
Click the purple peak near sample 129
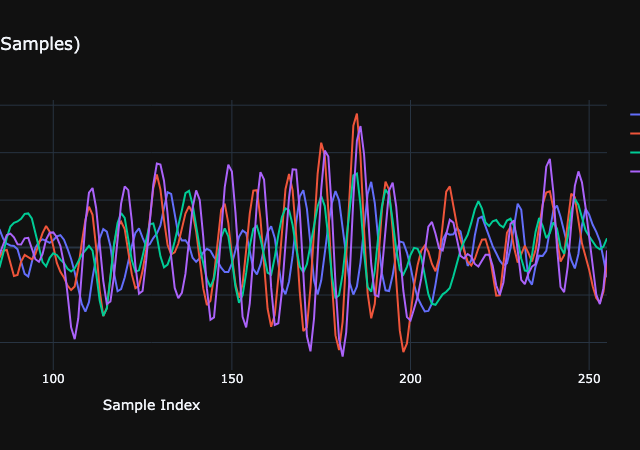(x=157, y=164)
